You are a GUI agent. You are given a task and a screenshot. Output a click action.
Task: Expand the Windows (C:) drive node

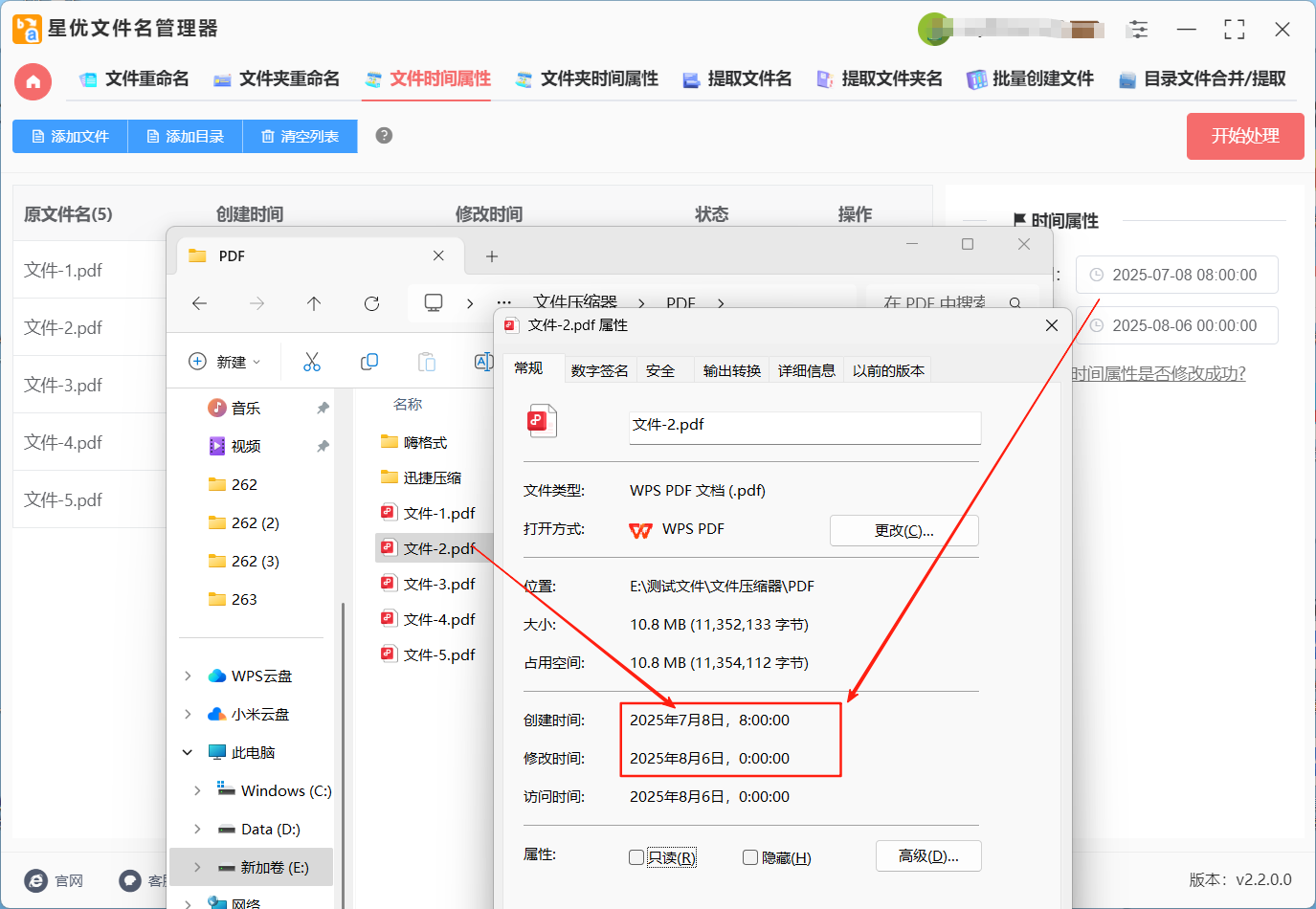[197, 790]
